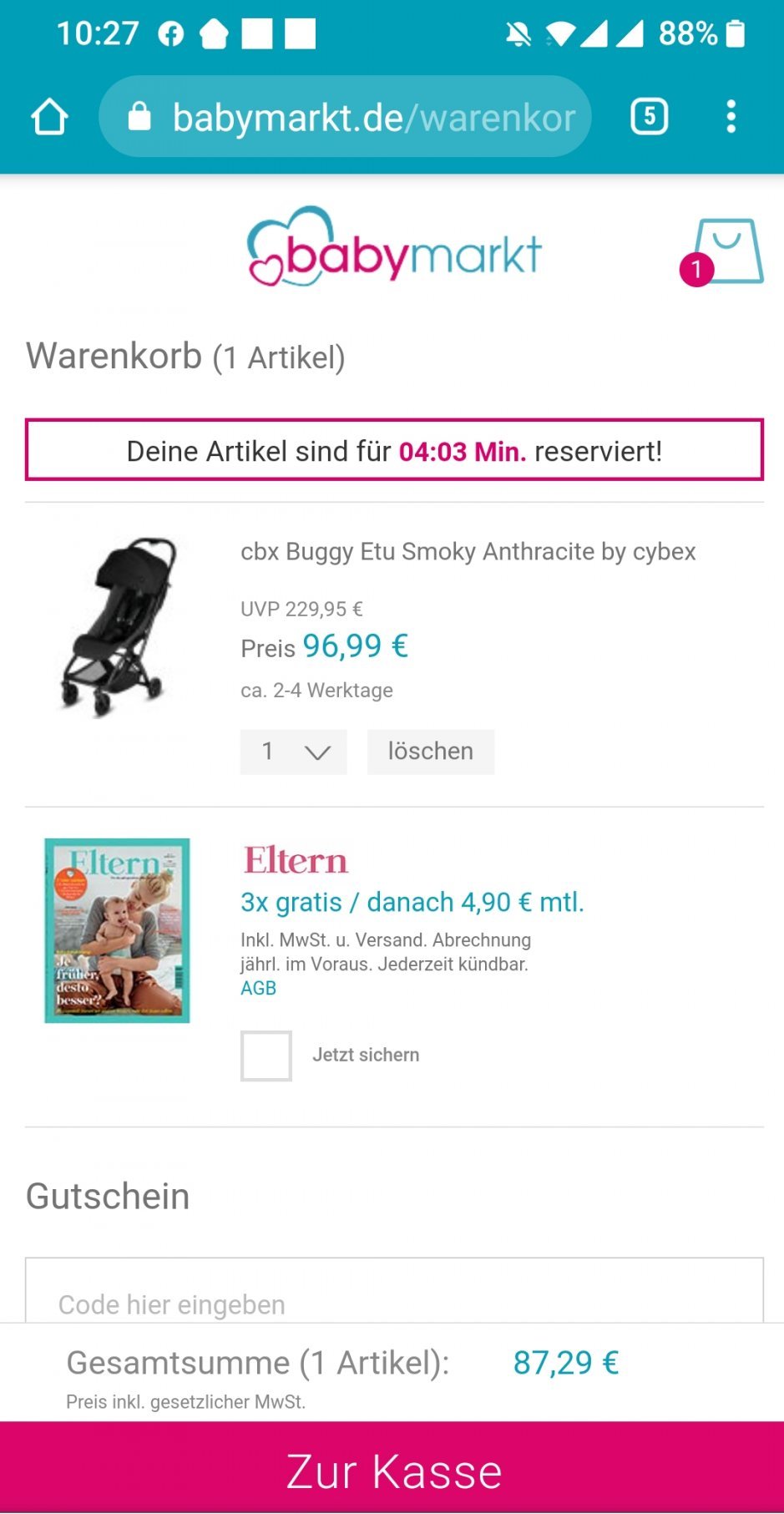Tap the cbx Buggy Etu product title
The image size is (784, 1514).
pyautogui.click(x=468, y=552)
